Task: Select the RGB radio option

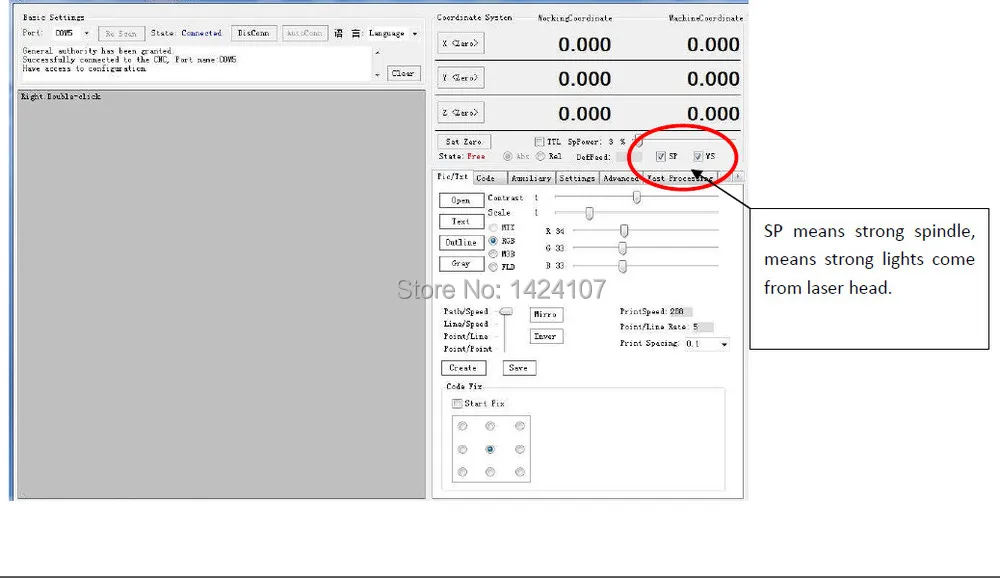Action: tap(493, 241)
